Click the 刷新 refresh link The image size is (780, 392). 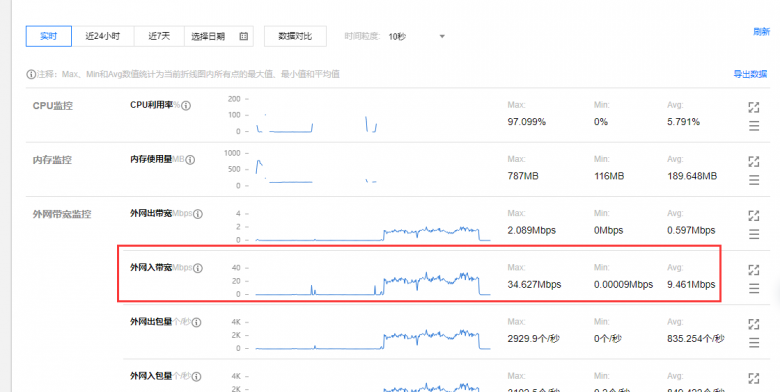tap(761, 32)
